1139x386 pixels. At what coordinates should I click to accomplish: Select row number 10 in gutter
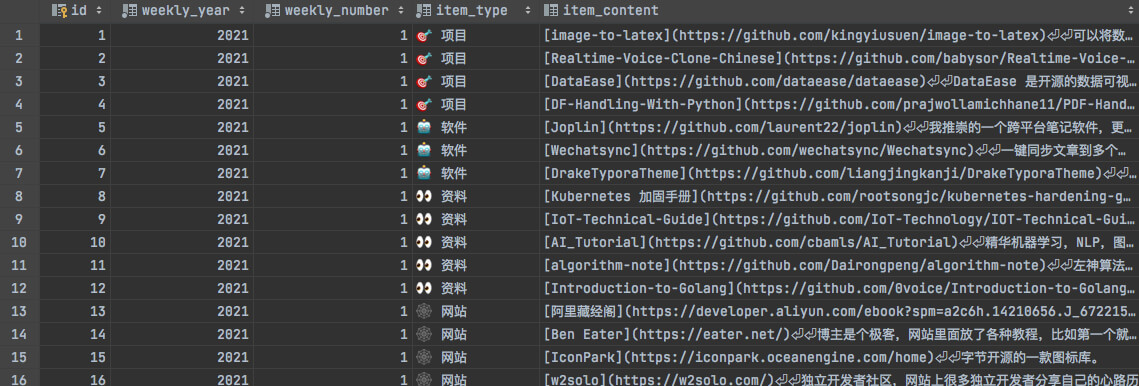pyautogui.click(x=19, y=242)
